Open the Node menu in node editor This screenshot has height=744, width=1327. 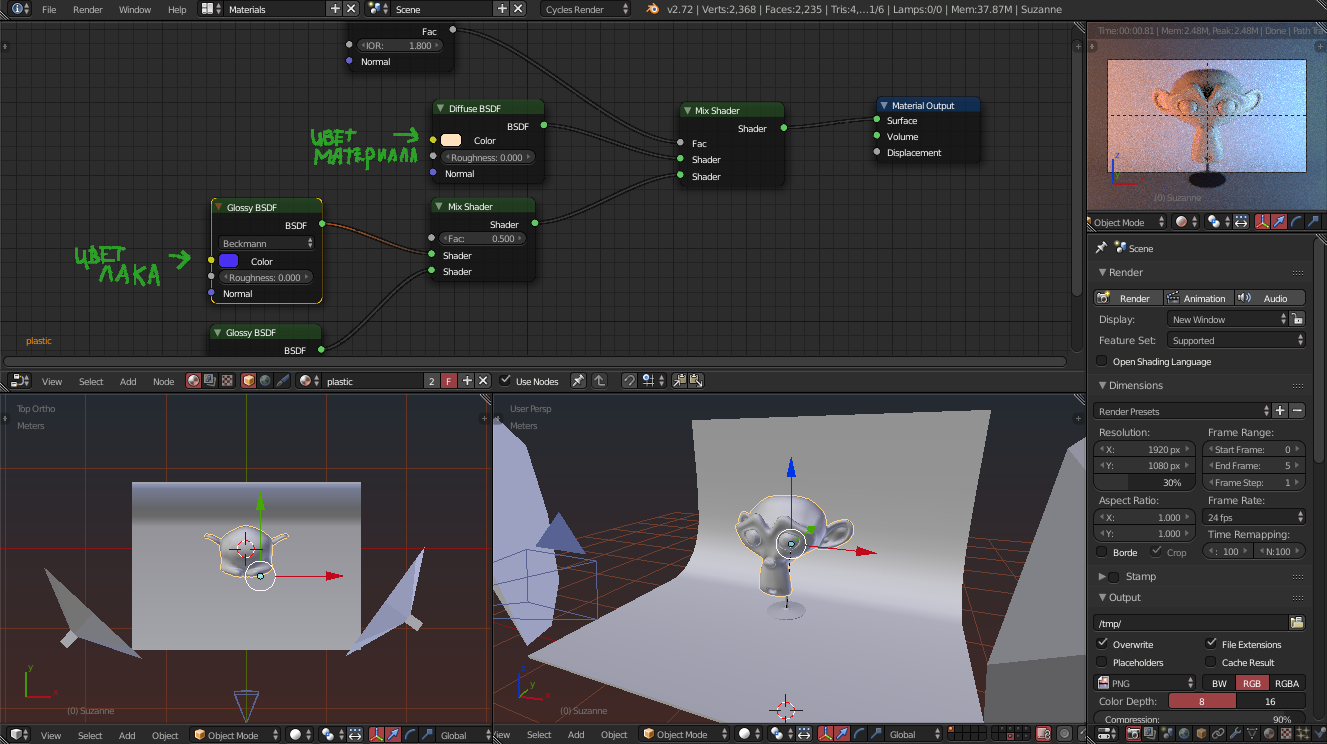pos(163,381)
